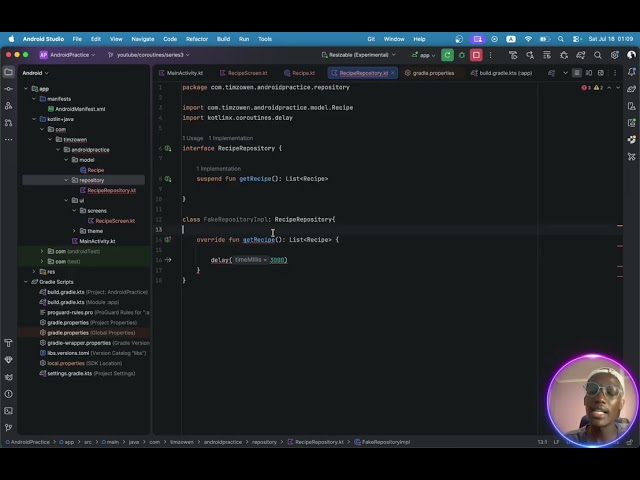Open the Project tool window folder icon
This screenshot has height=480, width=640.
click(x=9, y=72)
